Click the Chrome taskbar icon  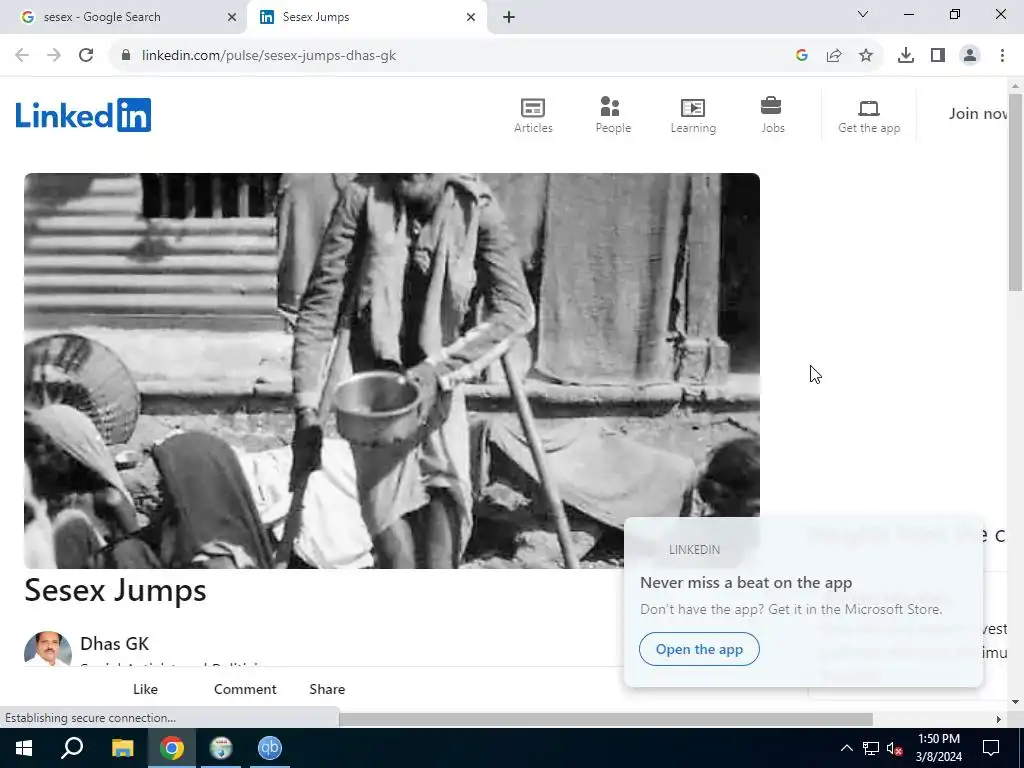pos(172,748)
